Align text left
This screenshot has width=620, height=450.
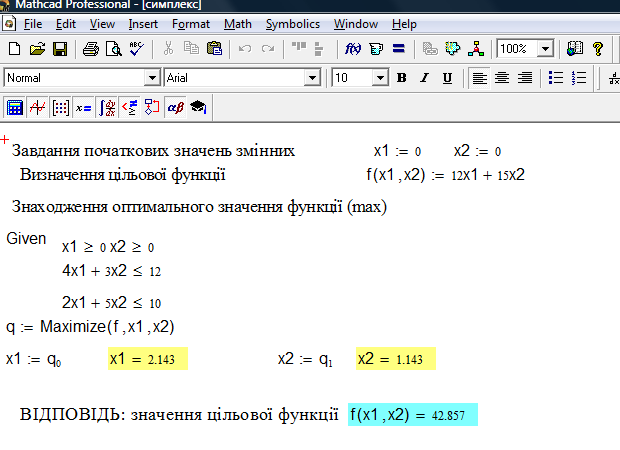(479, 78)
